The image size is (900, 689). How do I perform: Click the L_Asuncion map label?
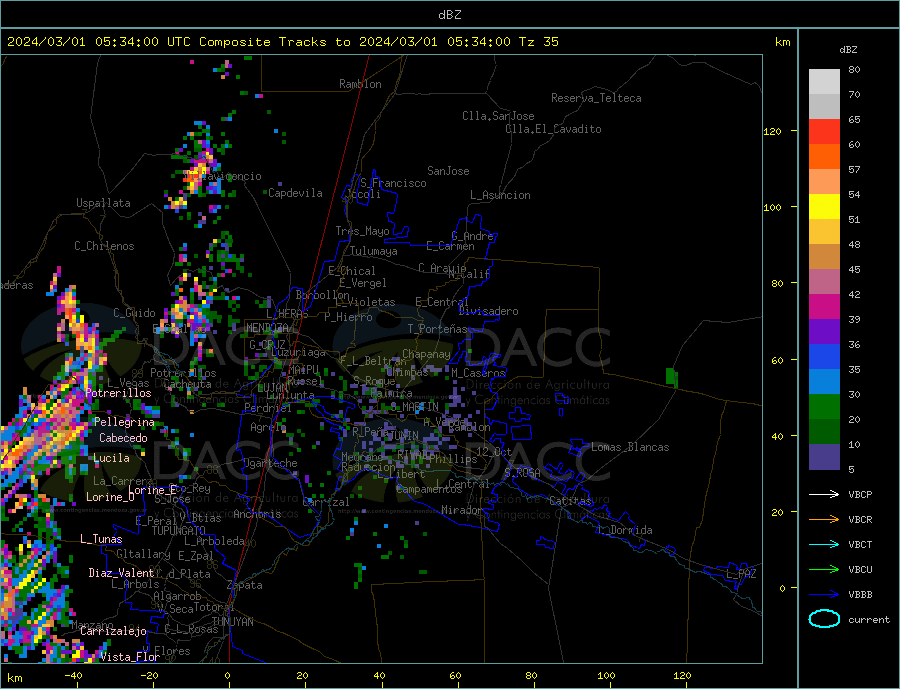tap(501, 195)
